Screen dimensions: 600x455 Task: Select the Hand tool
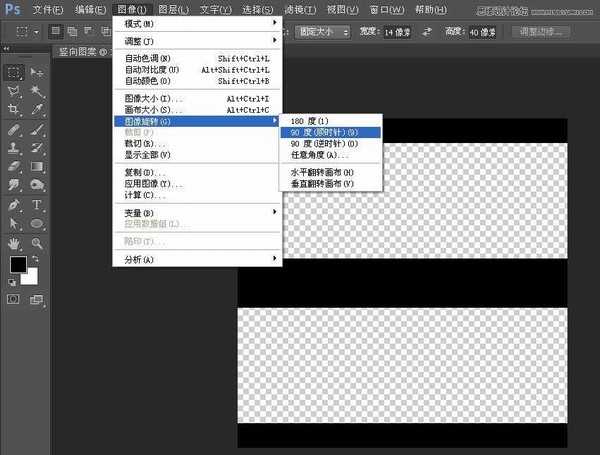click(x=15, y=243)
